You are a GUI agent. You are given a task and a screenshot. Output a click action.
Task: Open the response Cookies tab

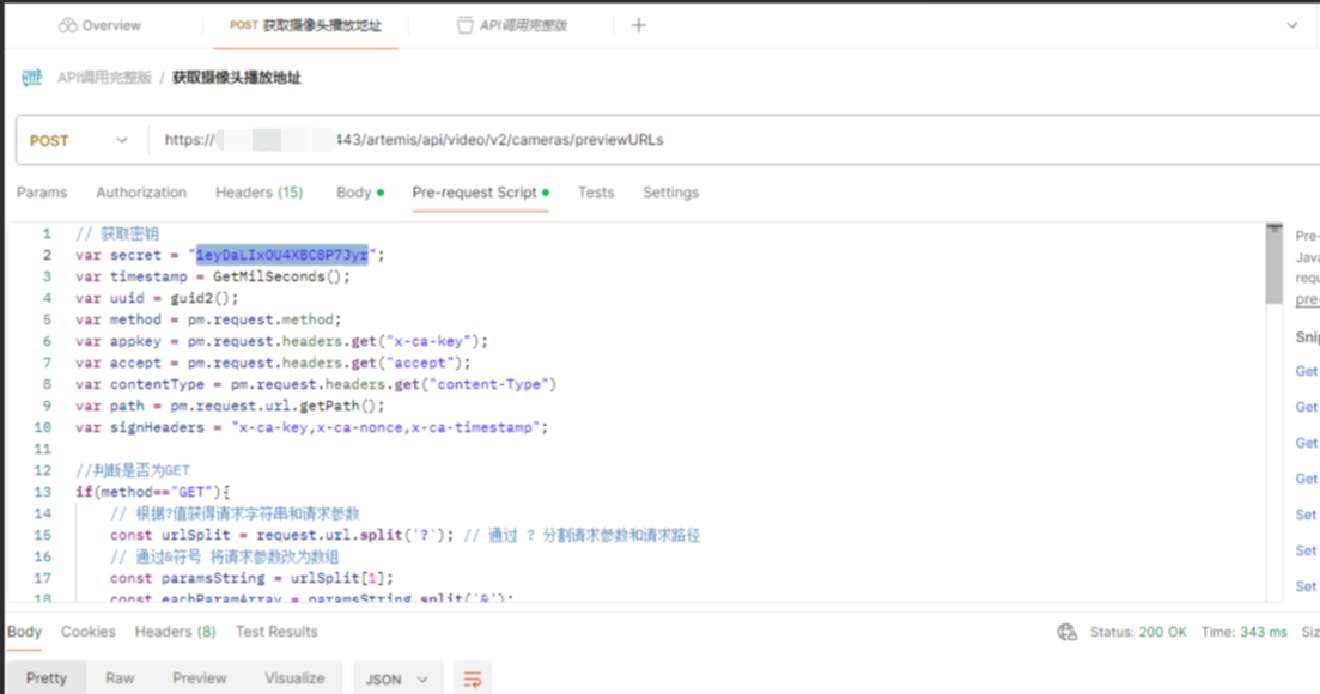tap(88, 632)
